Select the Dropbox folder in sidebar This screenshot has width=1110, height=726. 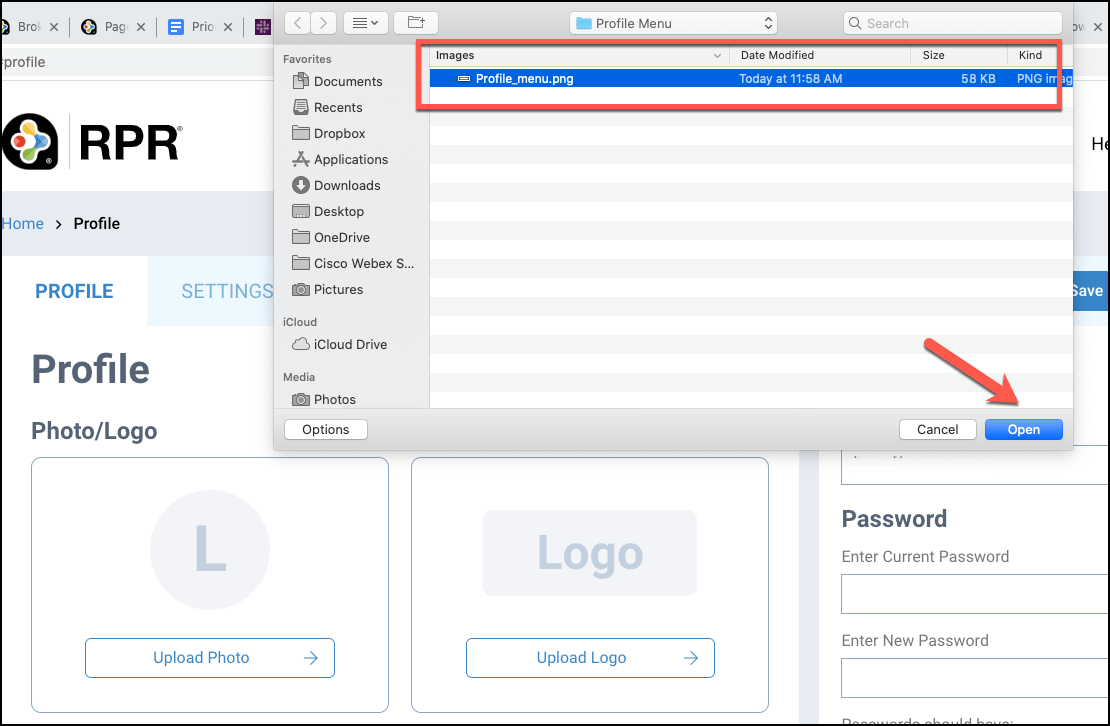point(339,133)
